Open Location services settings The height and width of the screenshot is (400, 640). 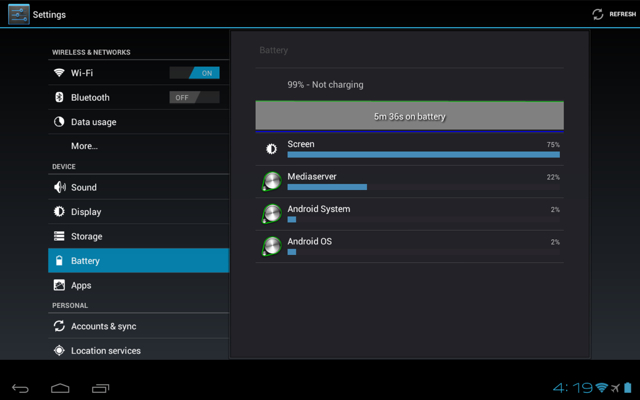pyautogui.click(x=138, y=350)
